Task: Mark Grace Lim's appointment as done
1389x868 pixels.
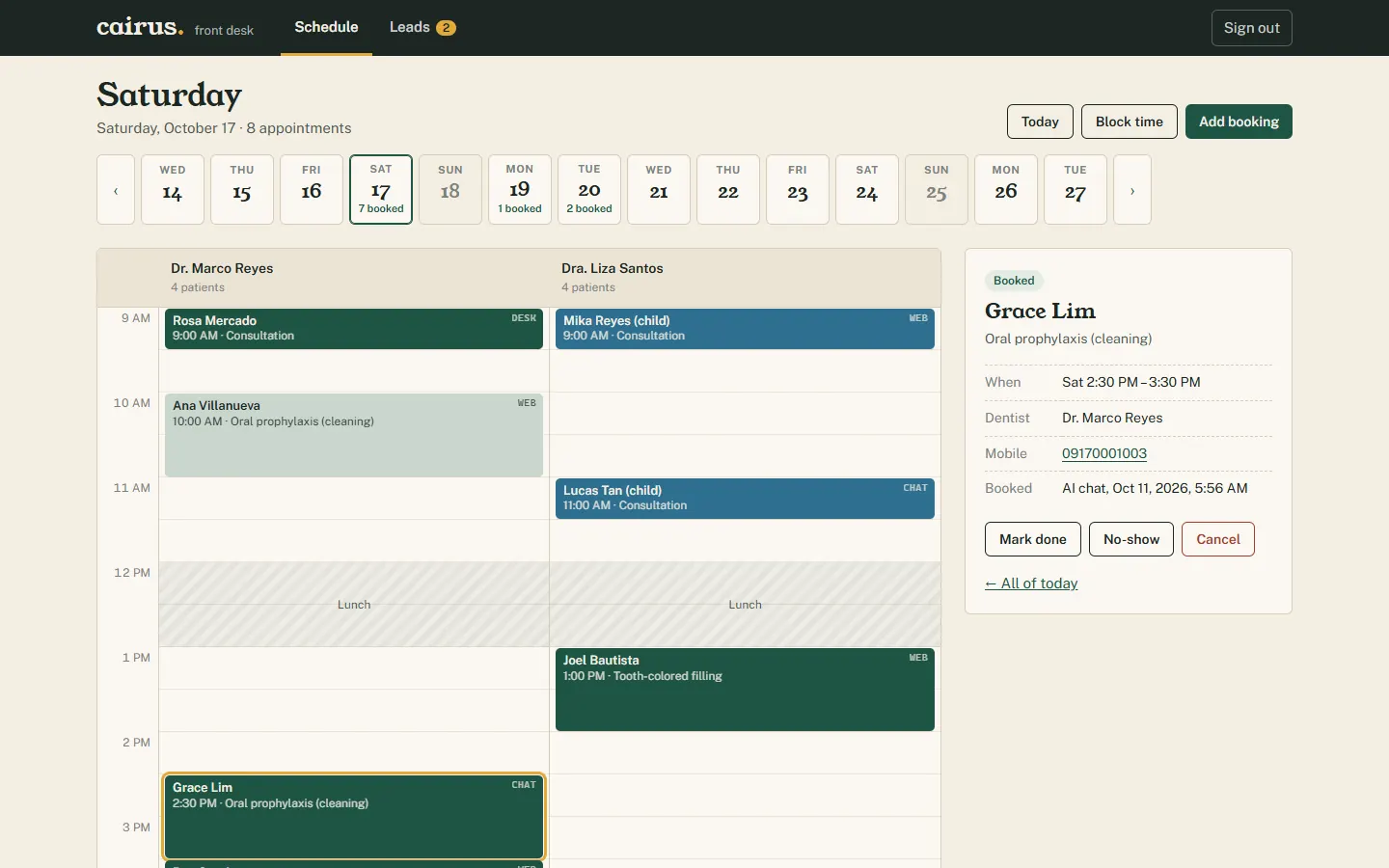Action: click(x=1033, y=539)
